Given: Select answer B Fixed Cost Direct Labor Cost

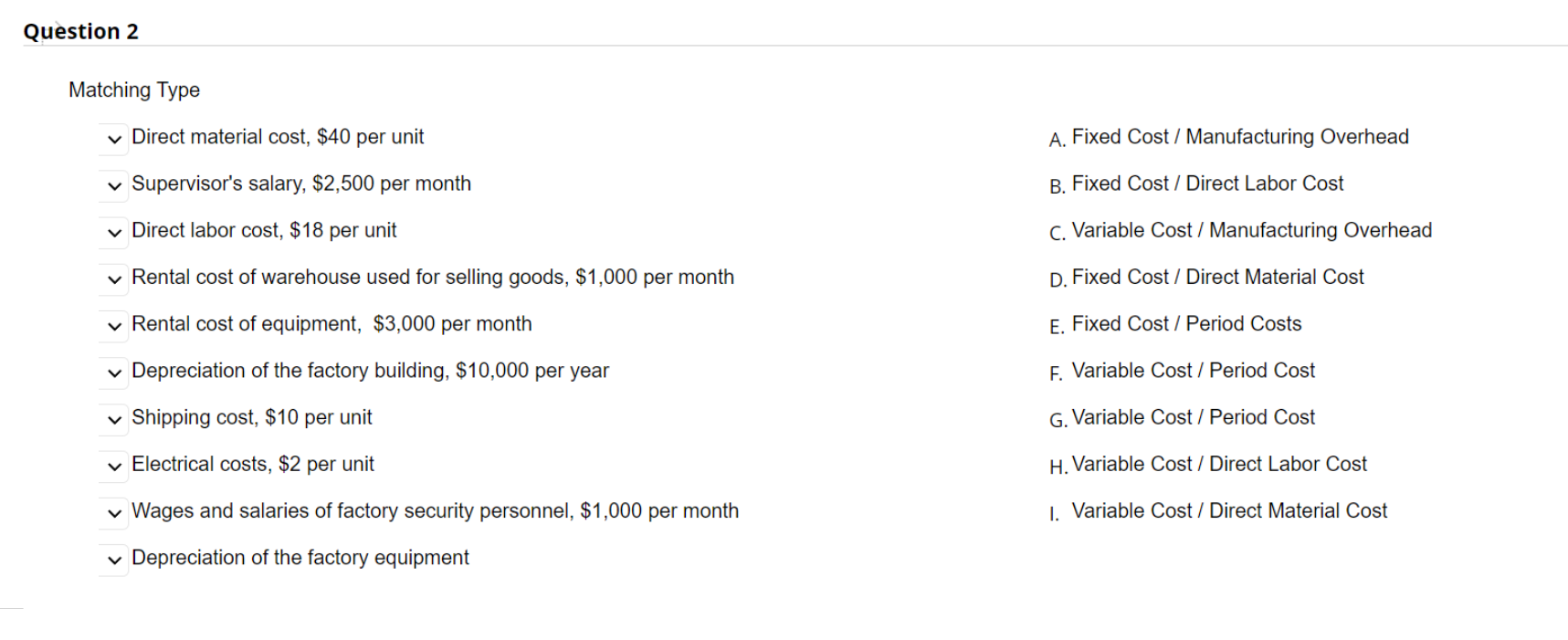Looking at the screenshot, I should point(1205,184).
